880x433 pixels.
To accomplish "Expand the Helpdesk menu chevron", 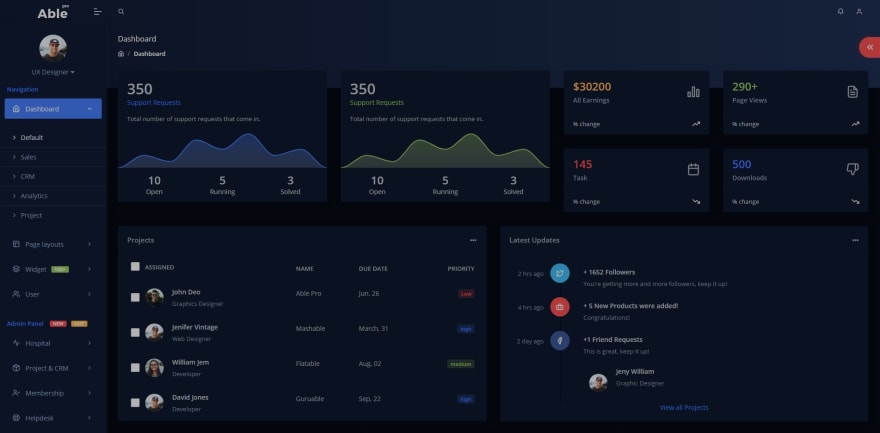I will tap(89, 418).
